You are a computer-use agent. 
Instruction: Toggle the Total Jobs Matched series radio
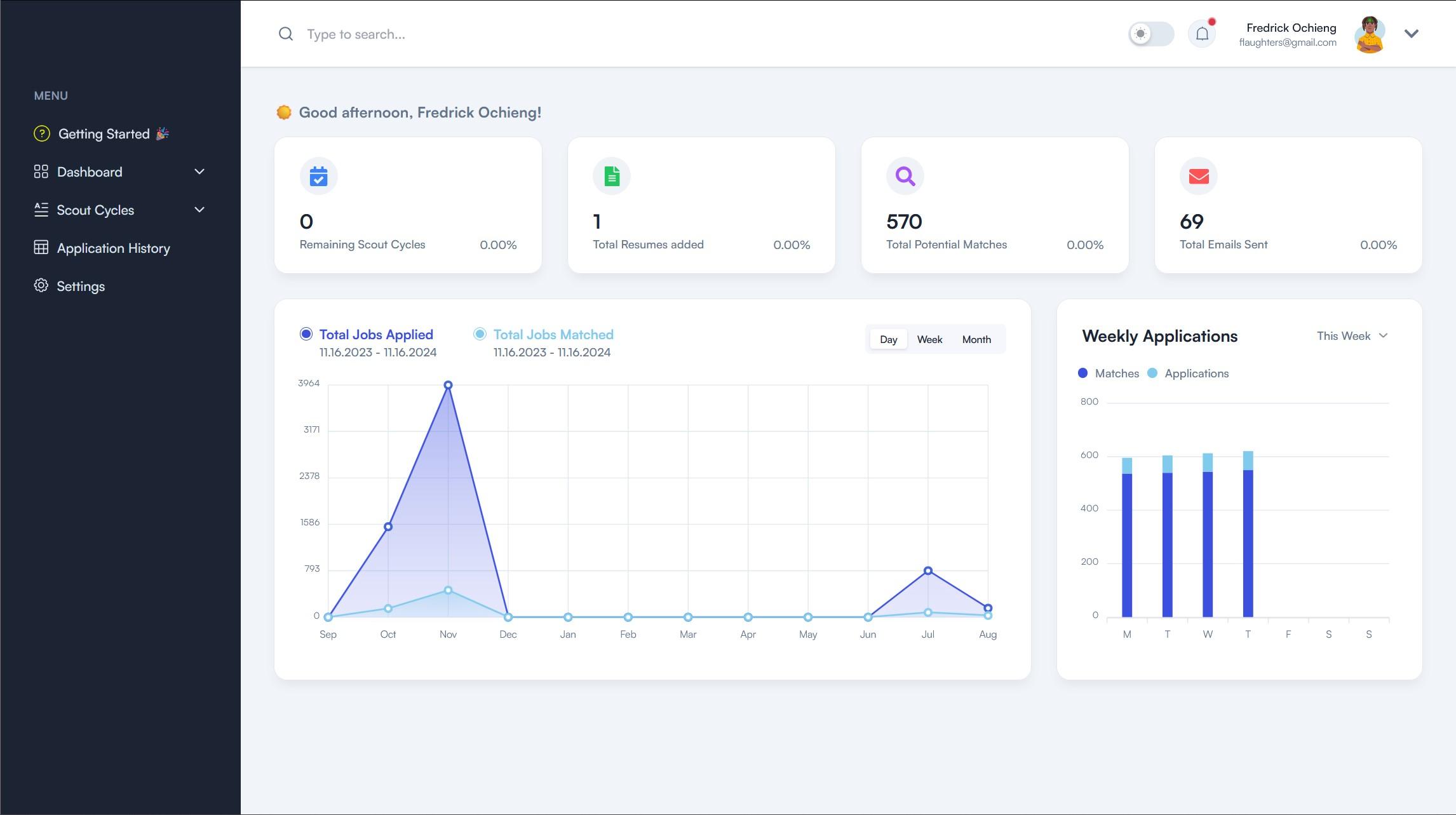coord(480,334)
